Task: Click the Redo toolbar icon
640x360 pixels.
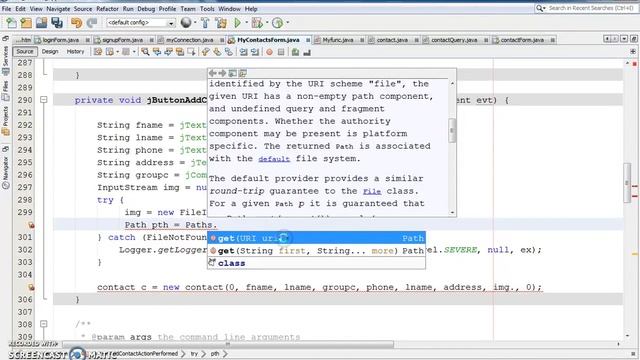Action: [x=92, y=23]
